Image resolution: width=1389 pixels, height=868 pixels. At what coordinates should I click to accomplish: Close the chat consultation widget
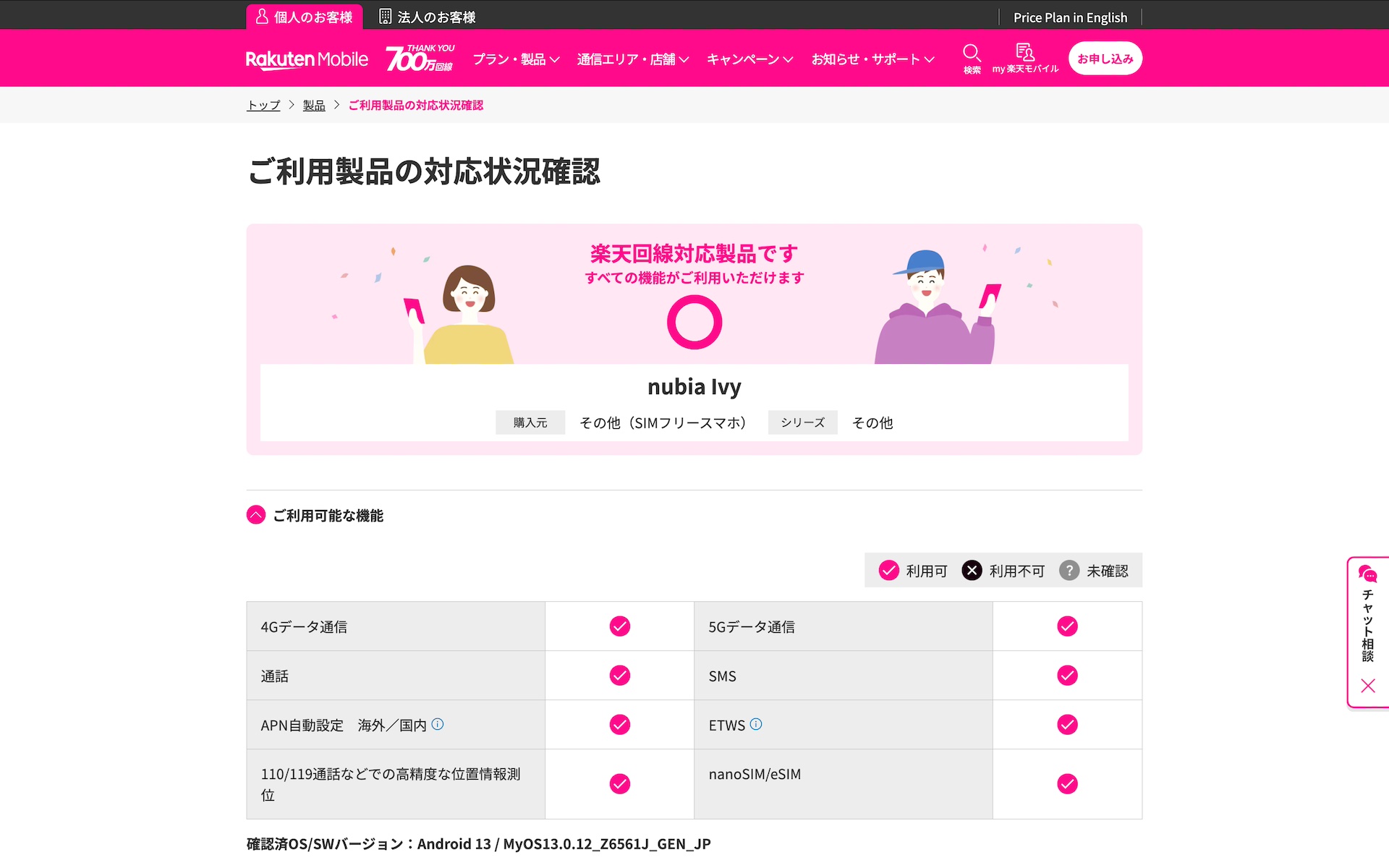click(1368, 686)
